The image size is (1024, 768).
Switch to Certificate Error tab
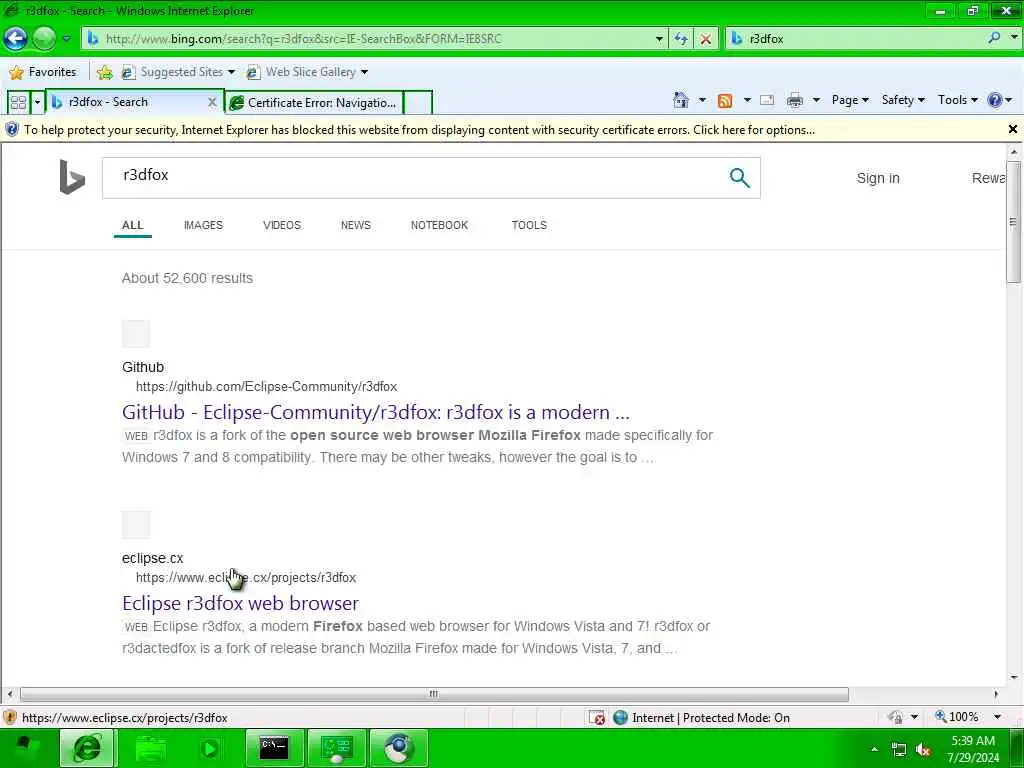314,103
